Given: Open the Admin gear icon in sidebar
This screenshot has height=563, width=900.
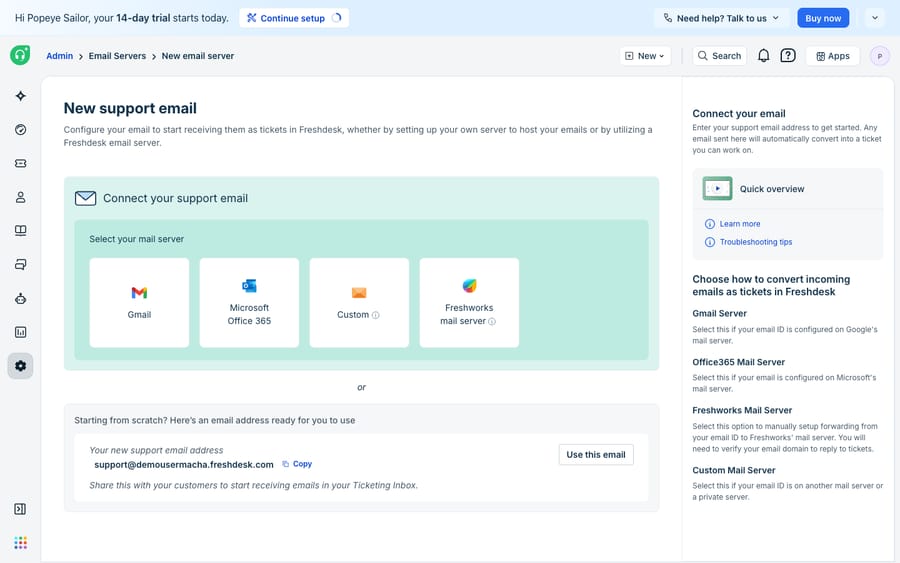Looking at the screenshot, I should click(x=21, y=366).
